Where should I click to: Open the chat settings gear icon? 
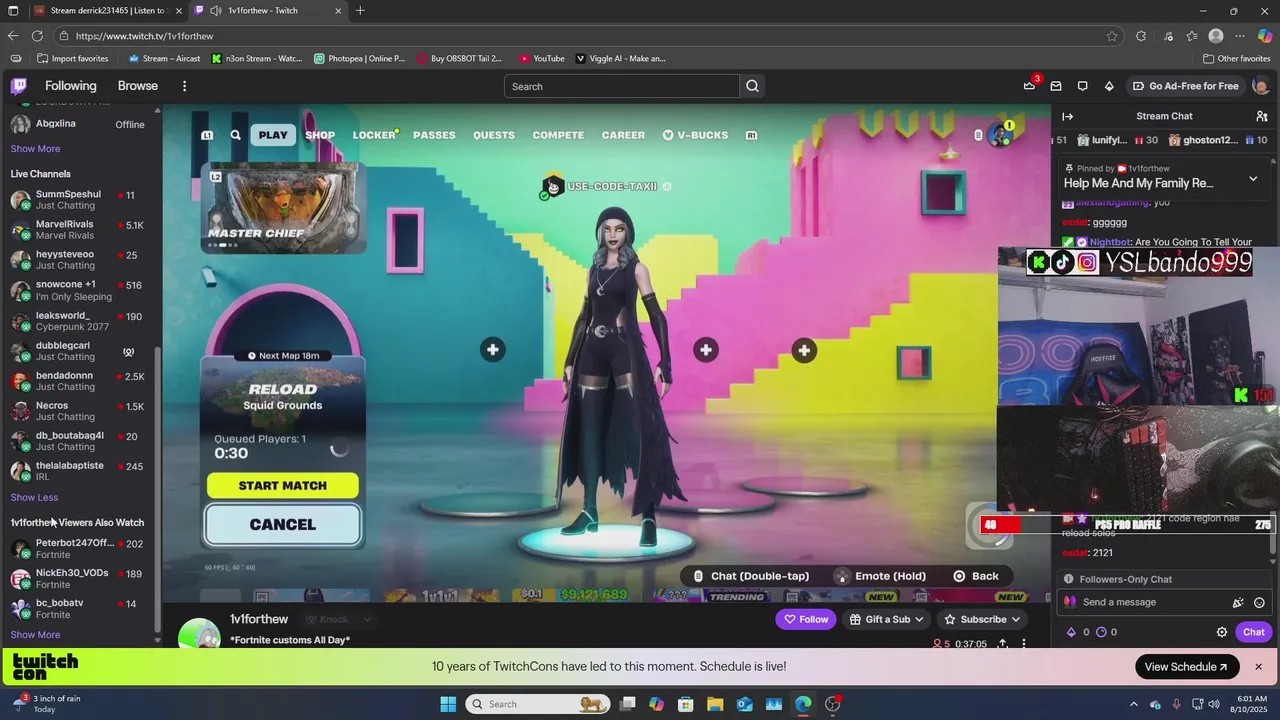coord(1221,632)
